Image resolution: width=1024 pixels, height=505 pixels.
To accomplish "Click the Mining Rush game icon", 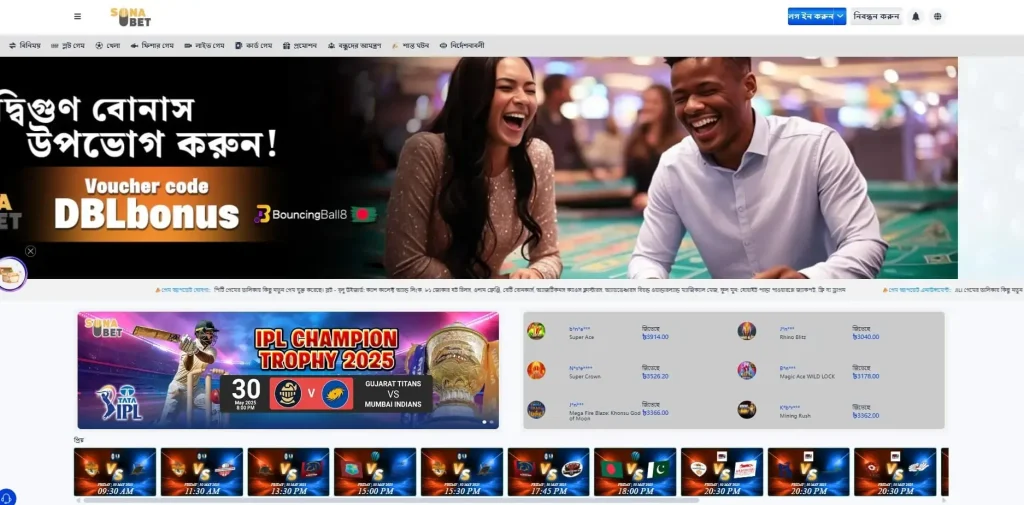I will click(746, 410).
